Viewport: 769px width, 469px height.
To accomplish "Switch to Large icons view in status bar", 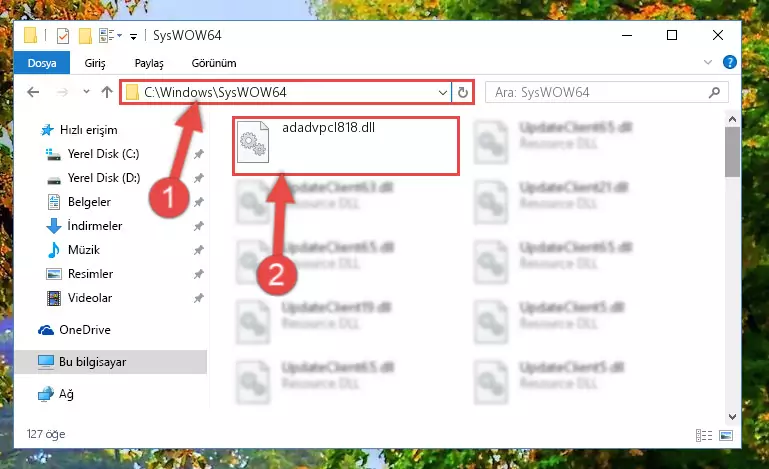I will (x=726, y=435).
